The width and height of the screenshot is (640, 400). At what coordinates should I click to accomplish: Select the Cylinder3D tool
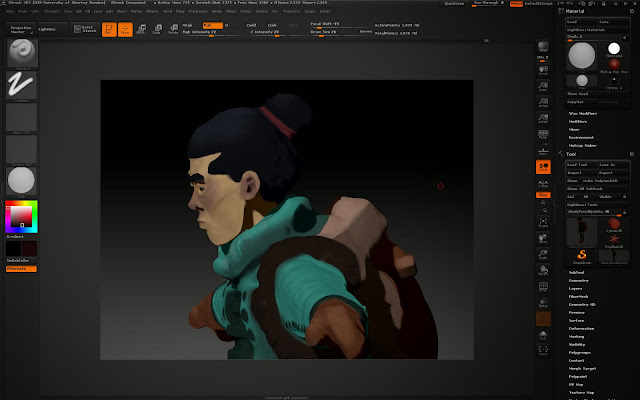click(614, 225)
